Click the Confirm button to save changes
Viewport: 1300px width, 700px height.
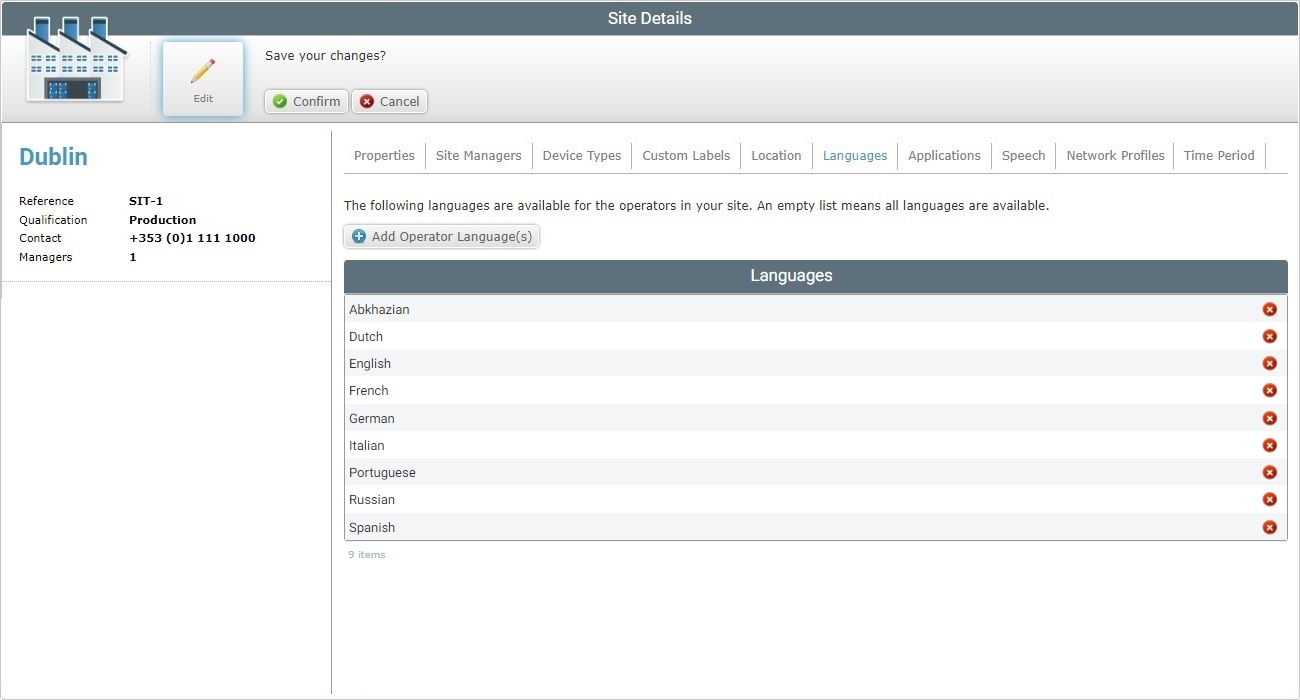(x=305, y=101)
